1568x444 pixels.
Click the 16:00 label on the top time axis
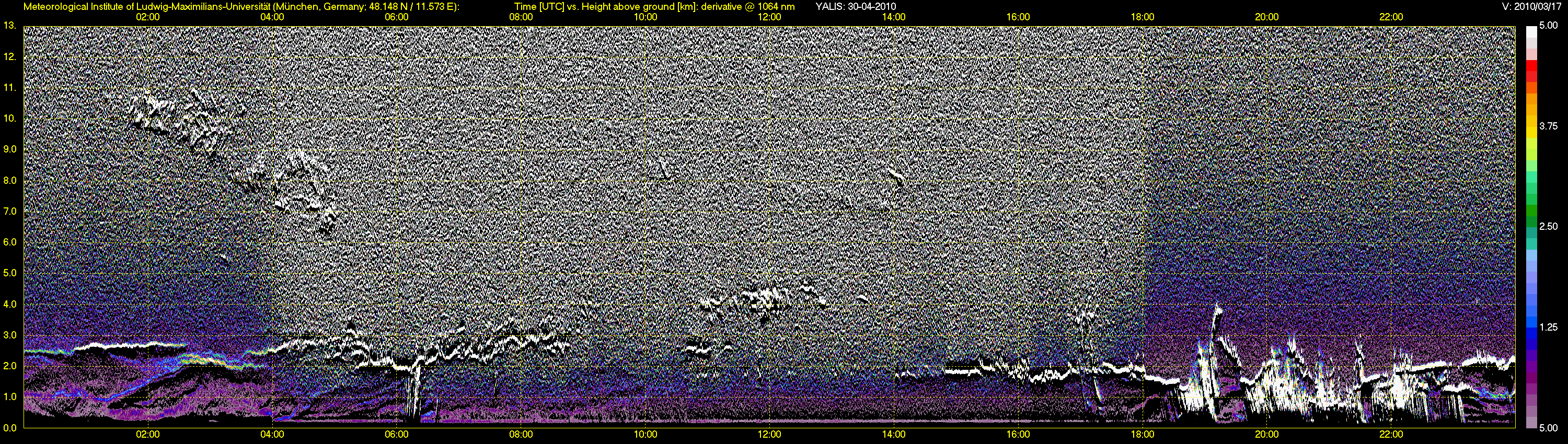pos(1018,17)
